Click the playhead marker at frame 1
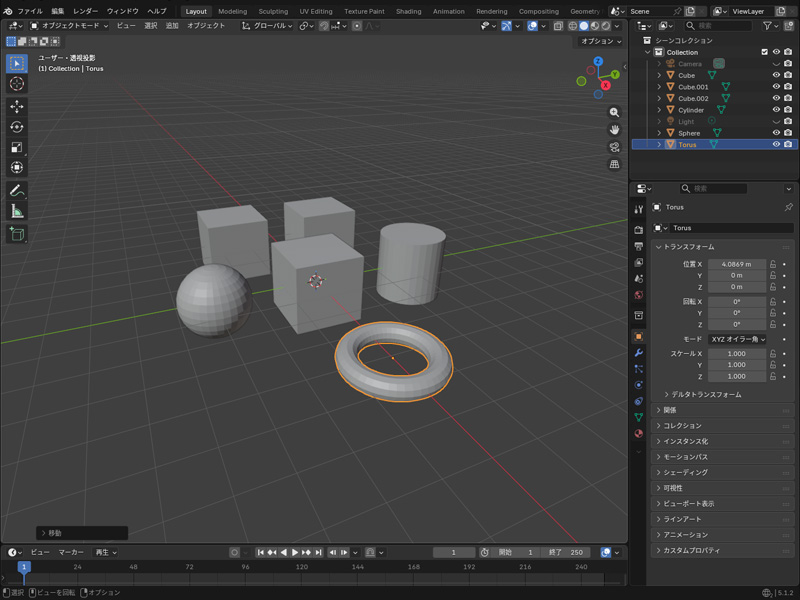 coord(24,567)
